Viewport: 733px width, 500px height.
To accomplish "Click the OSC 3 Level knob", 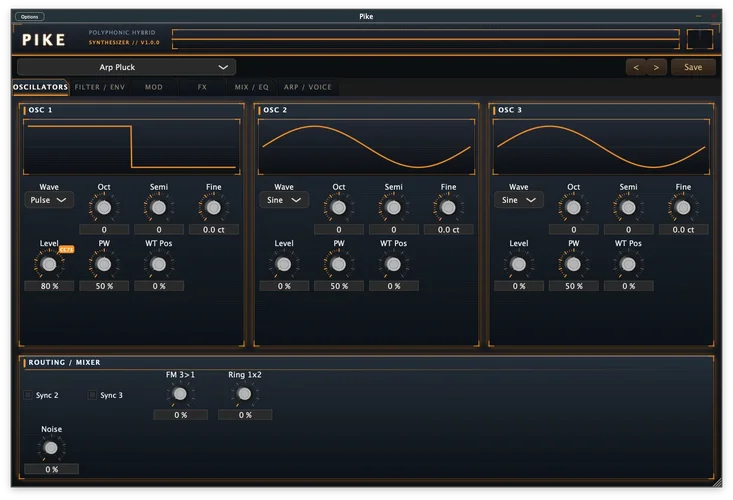I will pos(518,264).
